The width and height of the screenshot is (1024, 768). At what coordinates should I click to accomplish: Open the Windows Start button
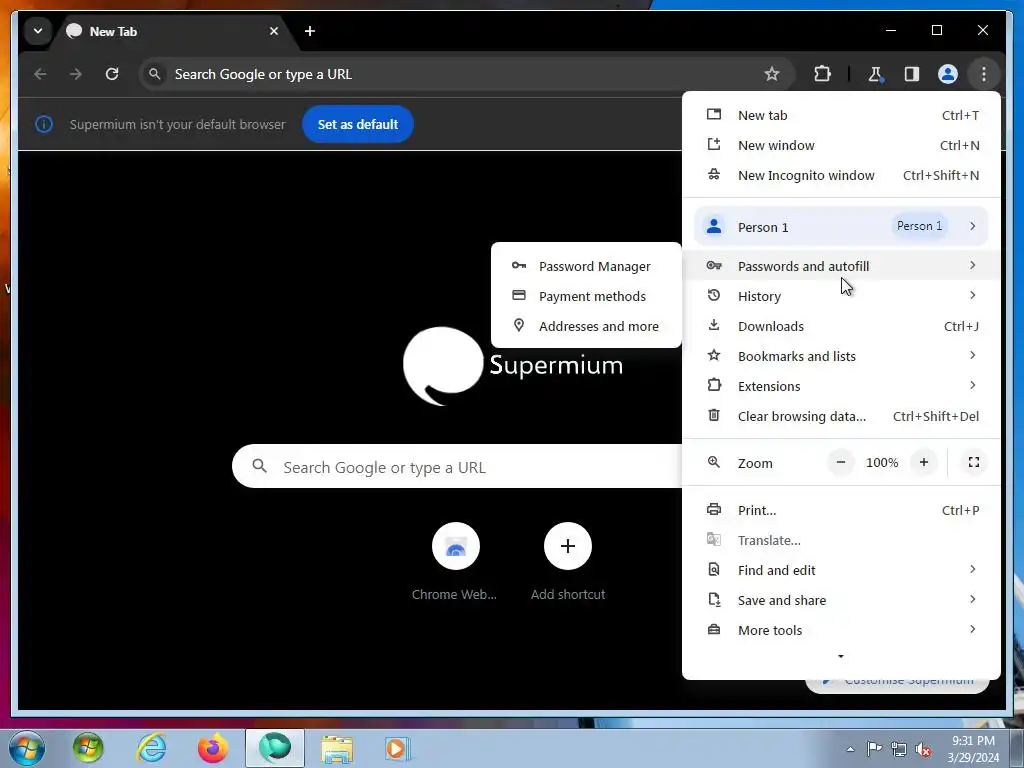(27, 748)
